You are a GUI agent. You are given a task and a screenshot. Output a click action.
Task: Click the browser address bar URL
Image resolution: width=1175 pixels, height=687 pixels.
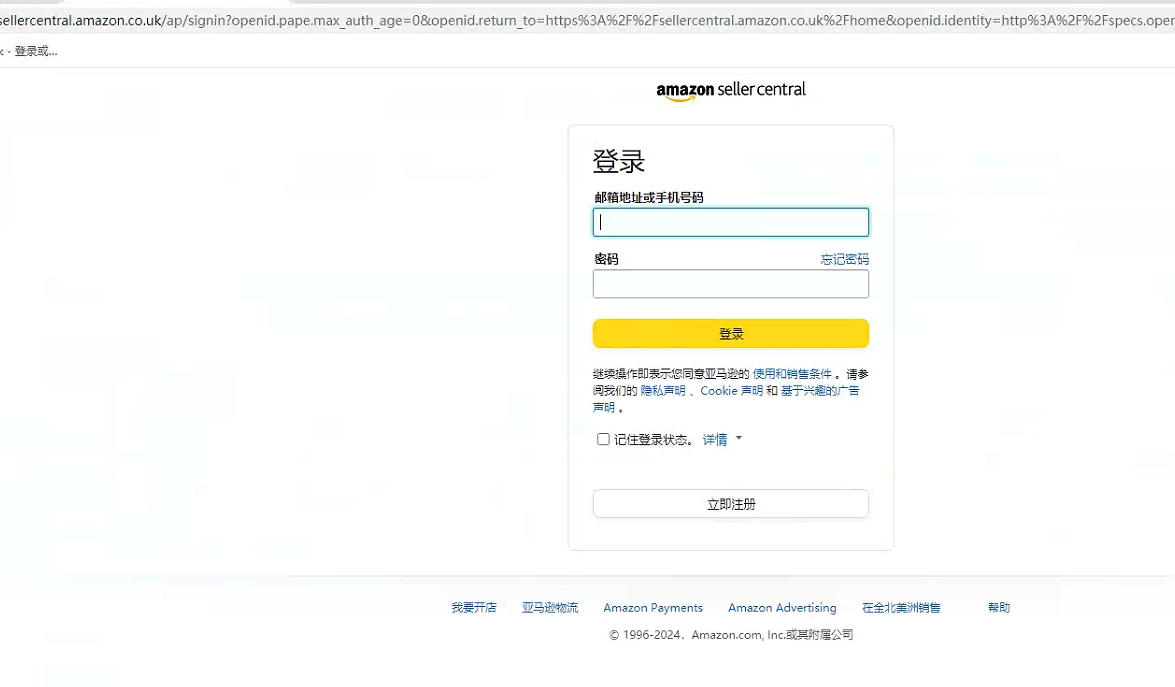tap(588, 20)
